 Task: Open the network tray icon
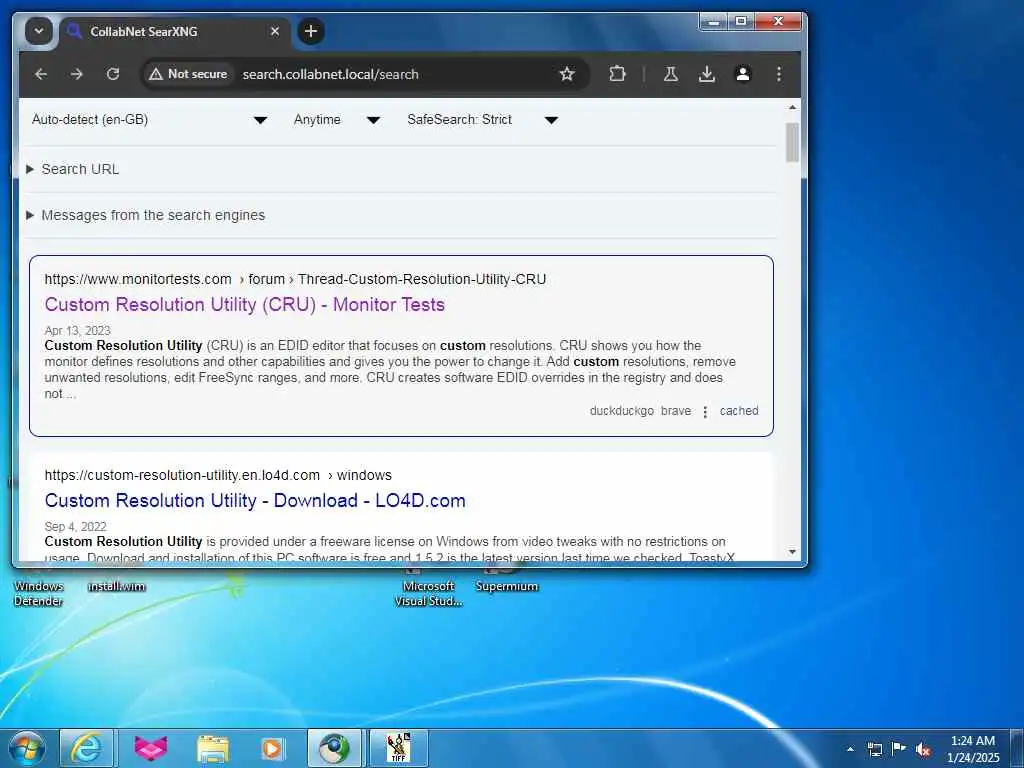[874, 749]
